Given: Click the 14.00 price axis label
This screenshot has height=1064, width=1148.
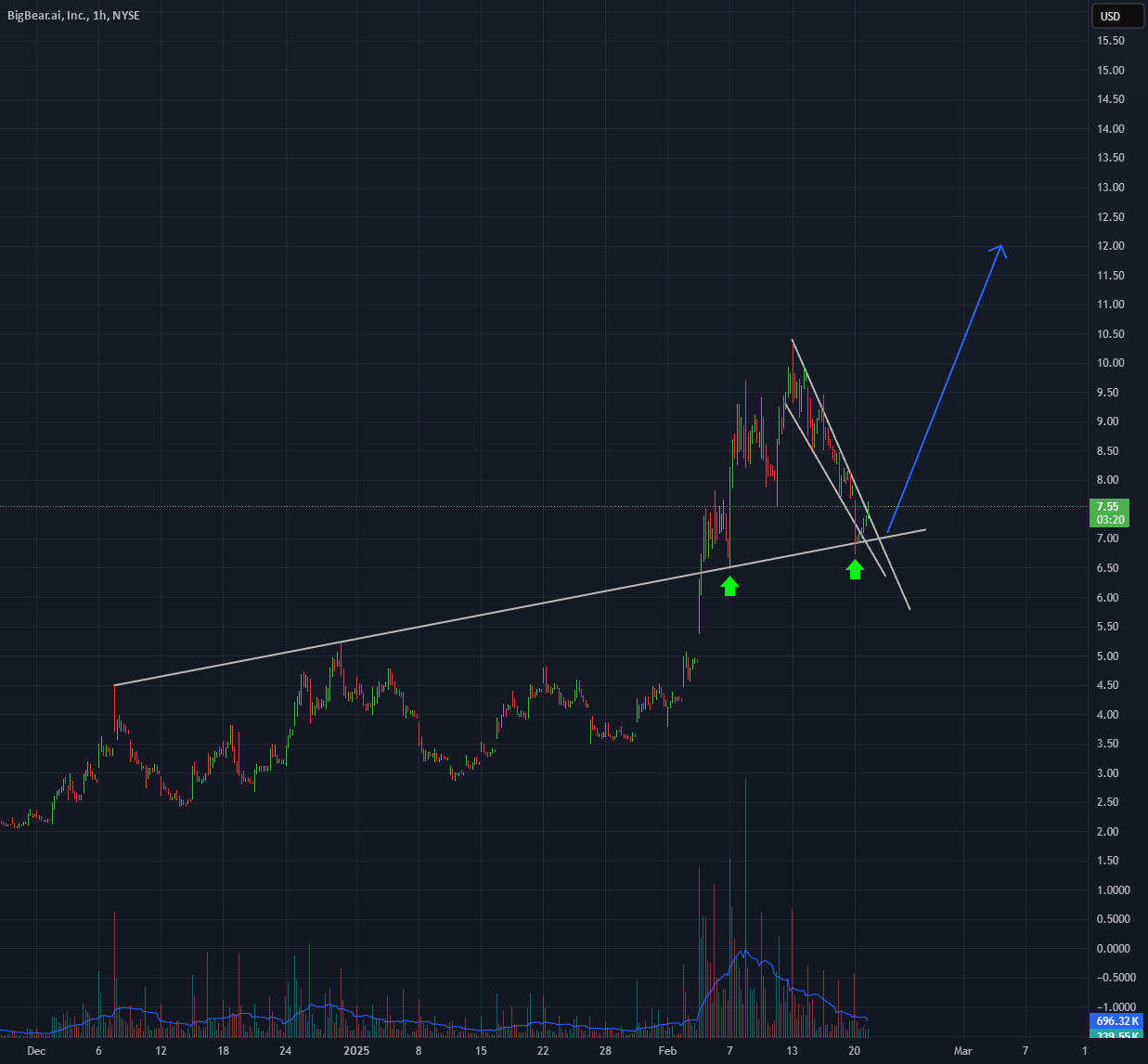Looking at the screenshot, I should [1110, 129].
